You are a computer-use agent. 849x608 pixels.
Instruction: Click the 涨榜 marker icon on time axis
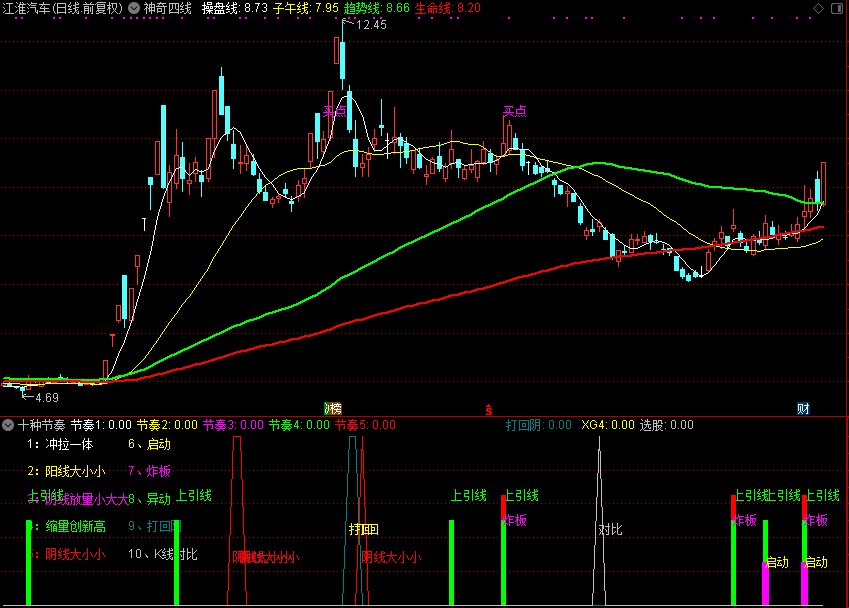click(x=332, y=408)
